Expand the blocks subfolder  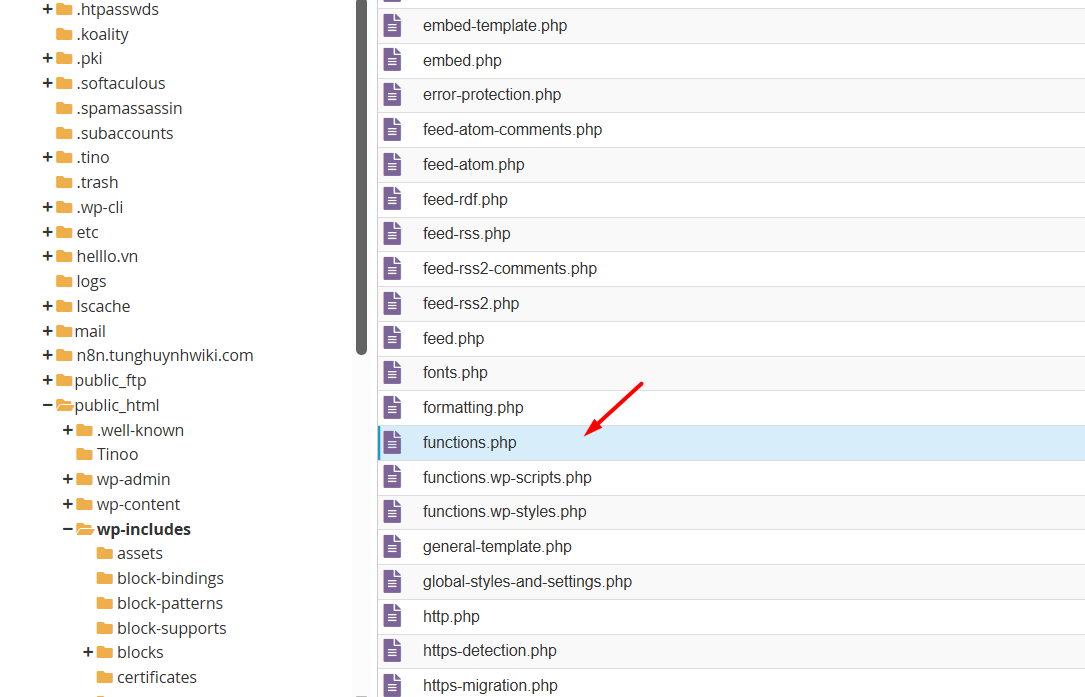pyautogui.click(x=88, y=652)
